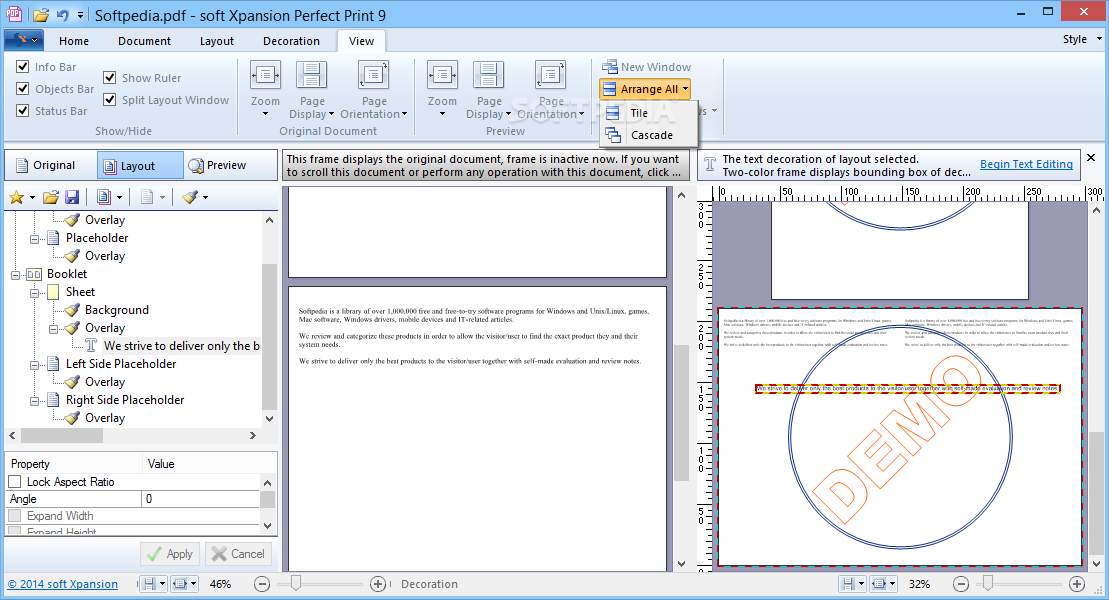Screen dimensions: 1109x600
Task: Open Preview group Page Display
Action: (x=488, y=89)
